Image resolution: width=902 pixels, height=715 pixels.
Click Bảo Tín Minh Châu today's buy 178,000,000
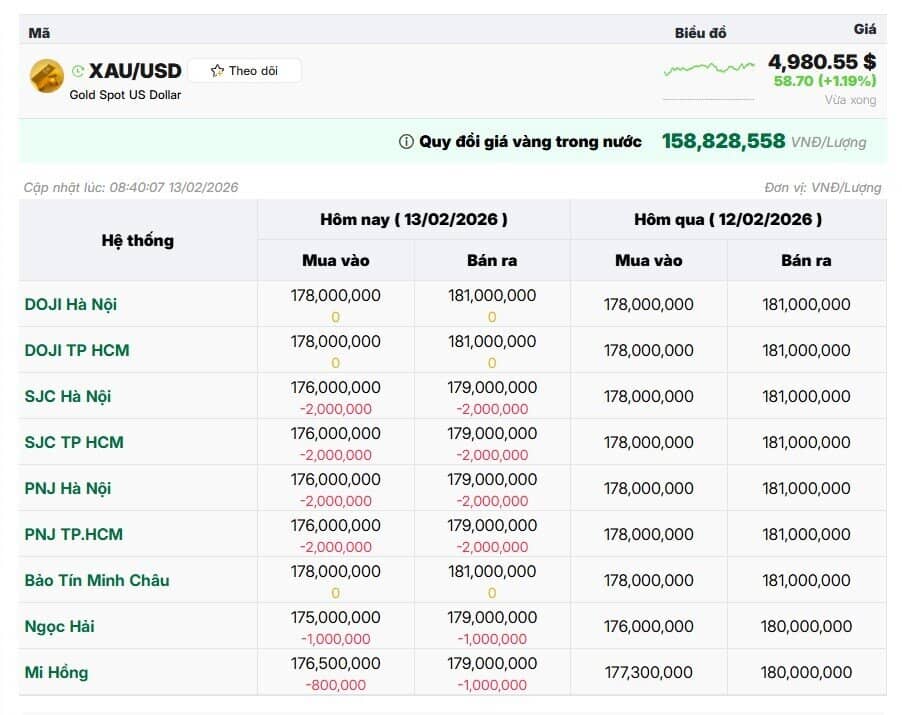tap(335, 571)
